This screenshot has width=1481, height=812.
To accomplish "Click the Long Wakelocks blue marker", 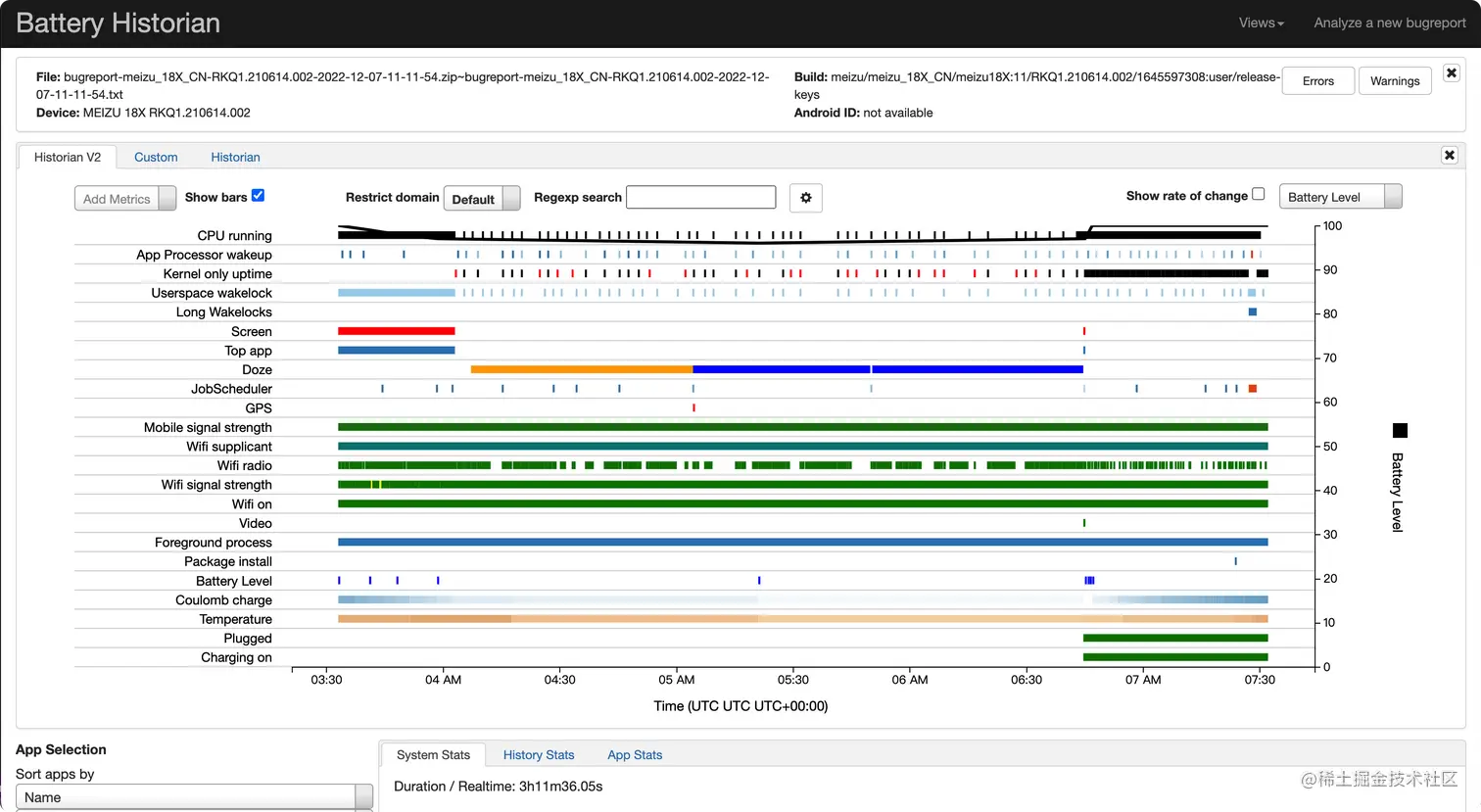I will 1253,311.
